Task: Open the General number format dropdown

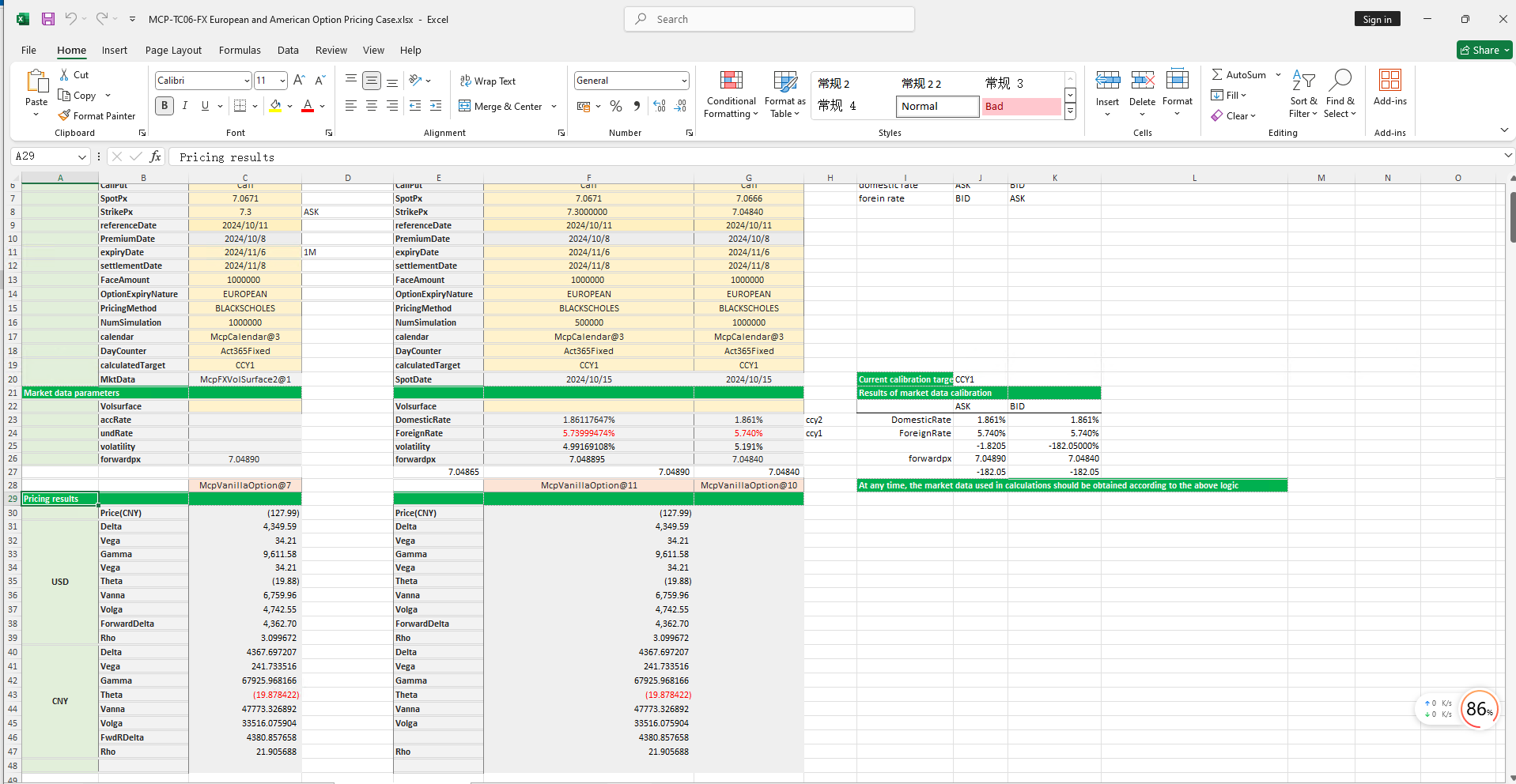Action: click(684, 81)
